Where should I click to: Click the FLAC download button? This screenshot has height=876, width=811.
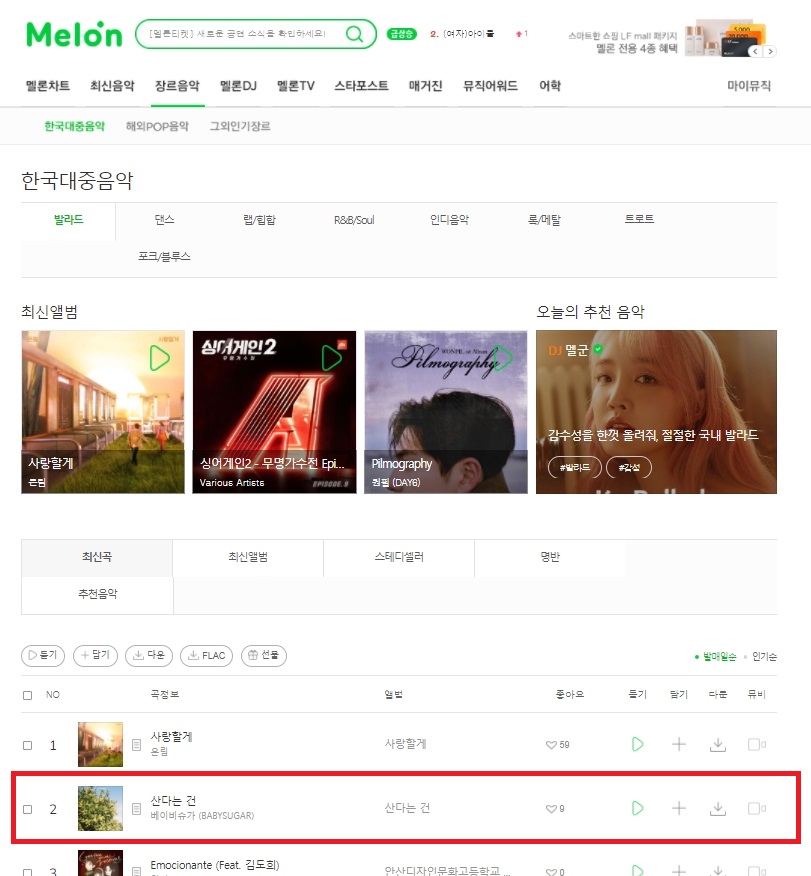[207, 655]
